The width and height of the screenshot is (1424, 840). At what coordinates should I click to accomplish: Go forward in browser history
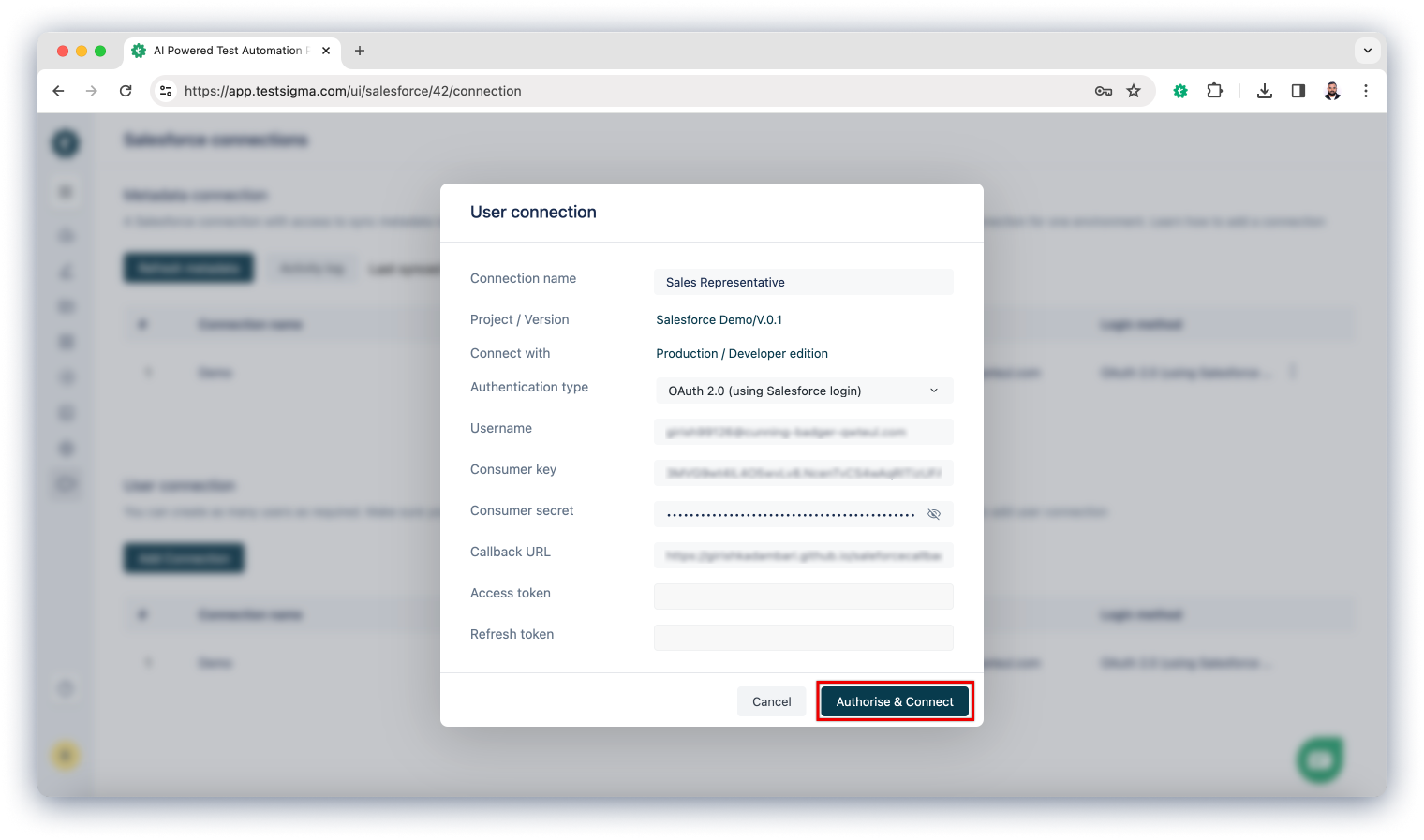[91, 91]
